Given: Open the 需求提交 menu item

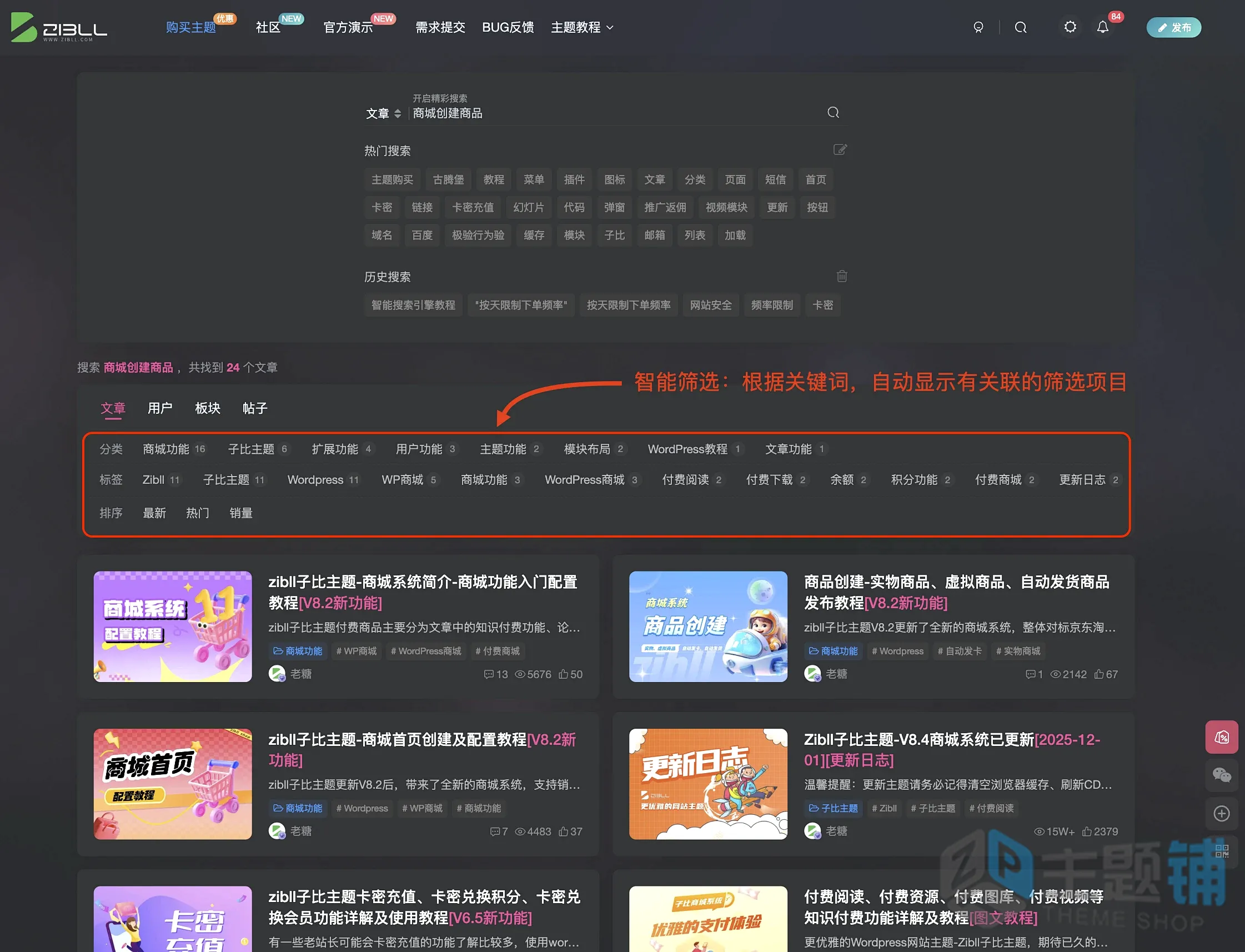Looking at the screenshot, I should pos(440,27).
